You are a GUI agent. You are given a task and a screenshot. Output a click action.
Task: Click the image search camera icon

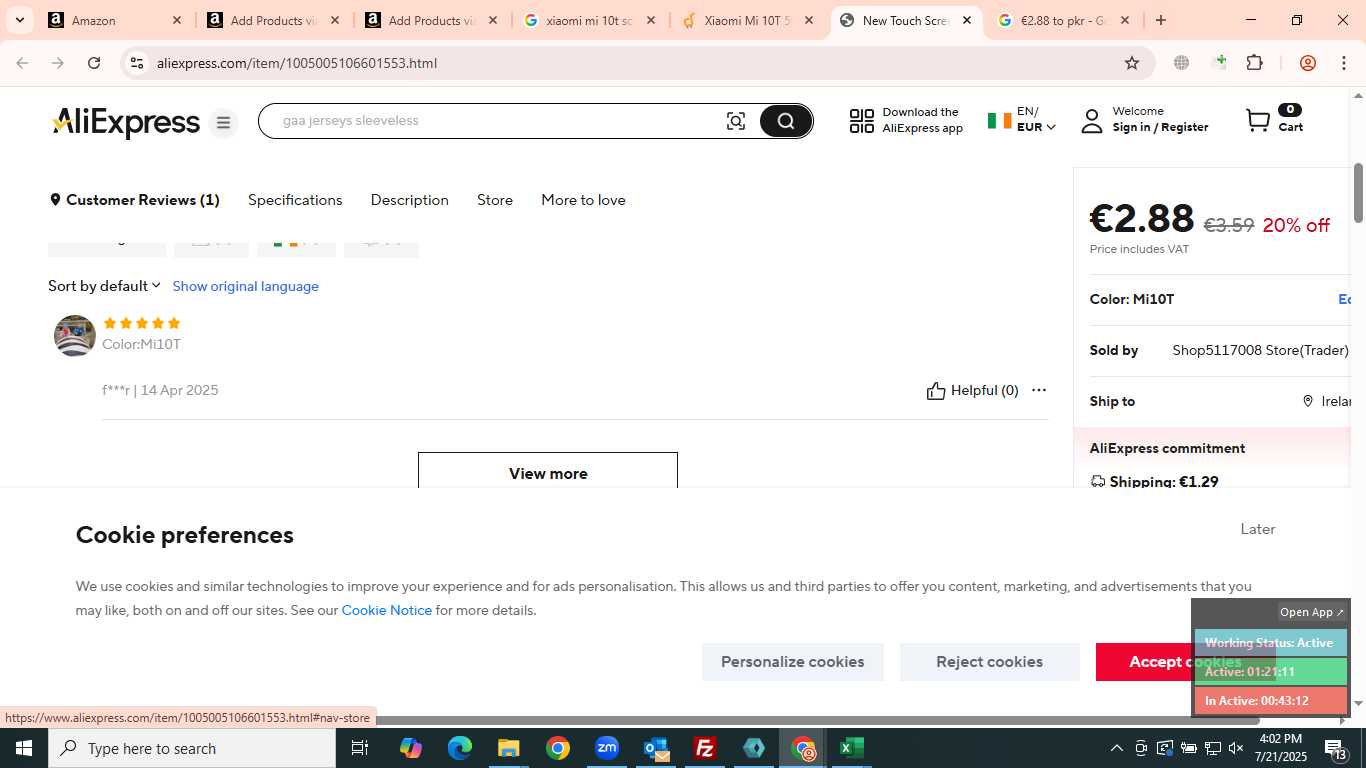click(x=736, y=121)
